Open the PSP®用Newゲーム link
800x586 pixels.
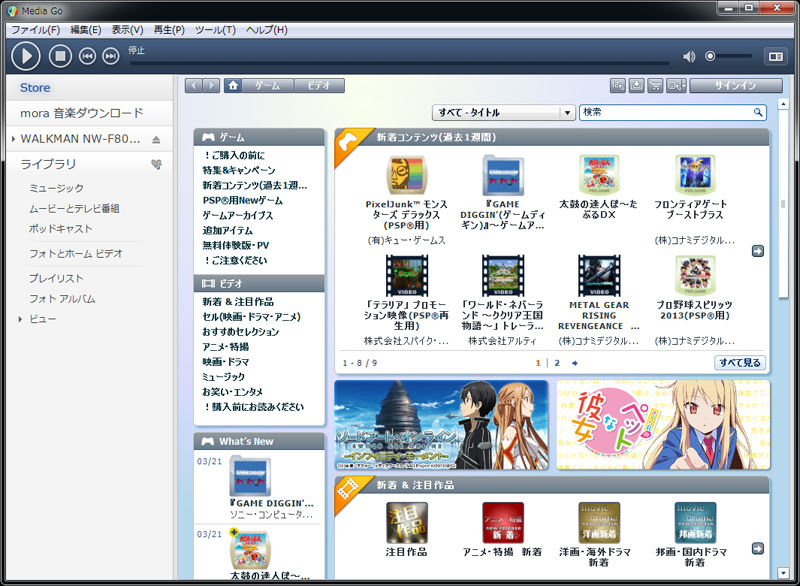pos(242,200)
